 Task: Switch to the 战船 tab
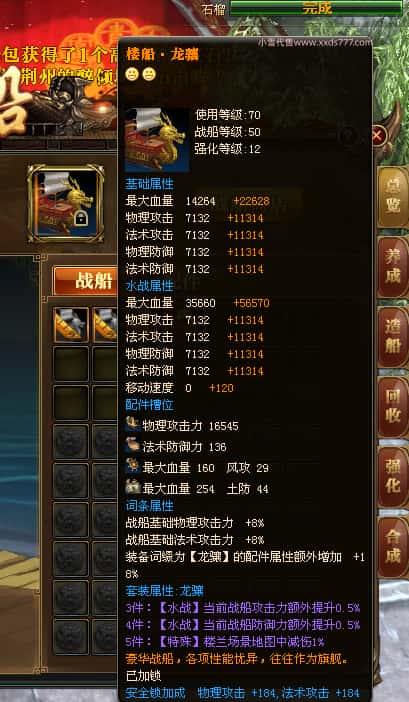point(86,281)
